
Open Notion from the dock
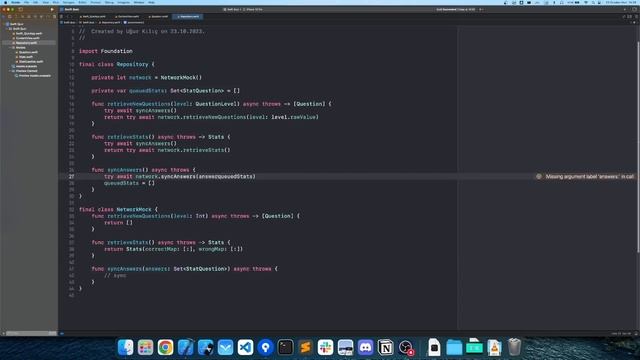[x=385, y=347]
